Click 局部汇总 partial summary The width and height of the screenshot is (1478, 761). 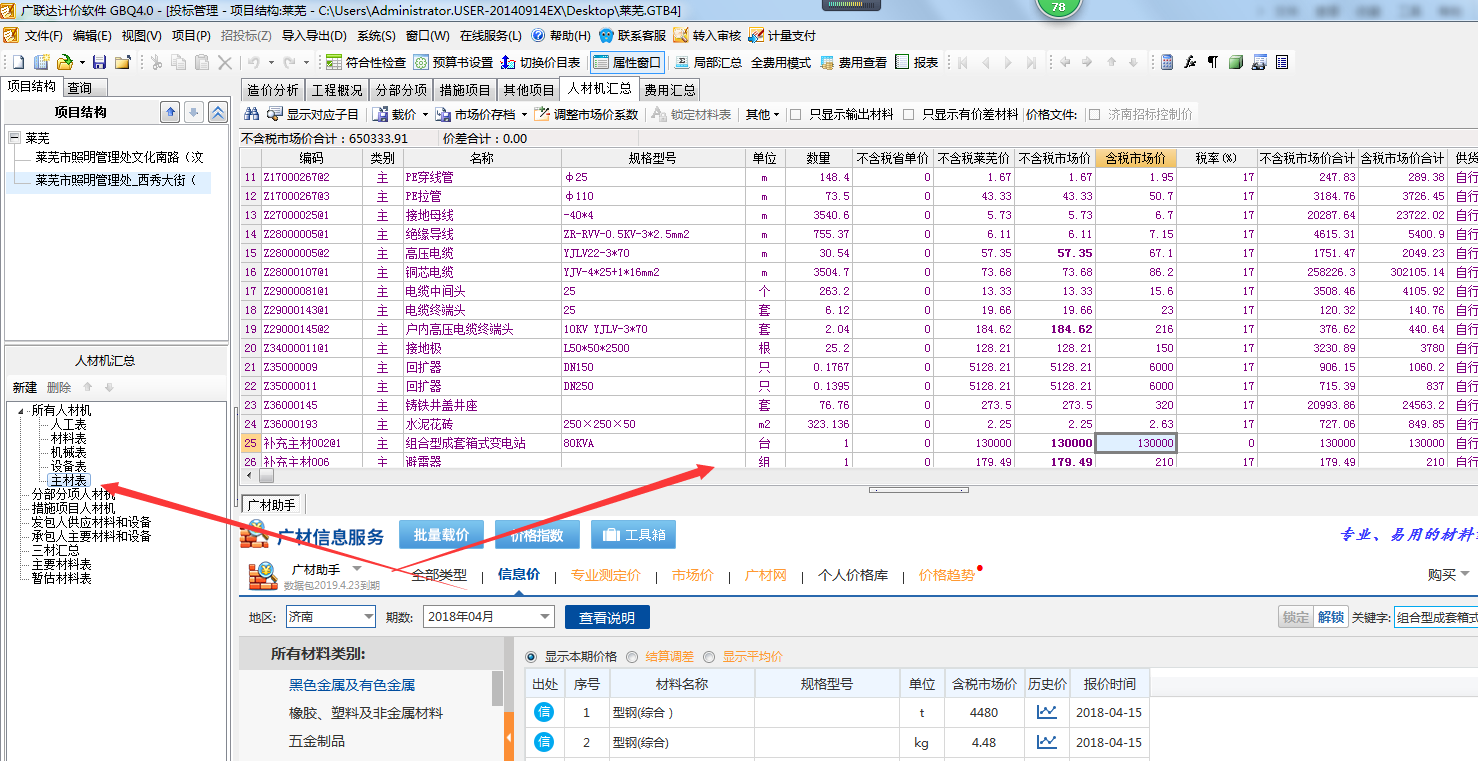tap(708, 62)
